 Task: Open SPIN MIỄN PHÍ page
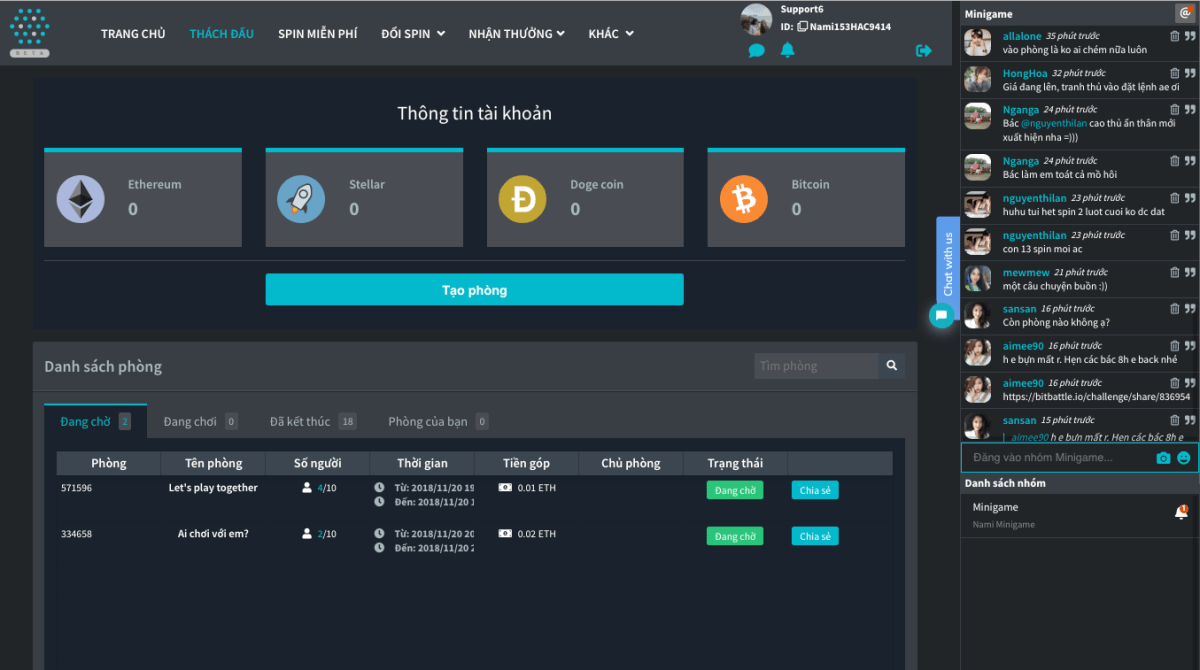317,33
